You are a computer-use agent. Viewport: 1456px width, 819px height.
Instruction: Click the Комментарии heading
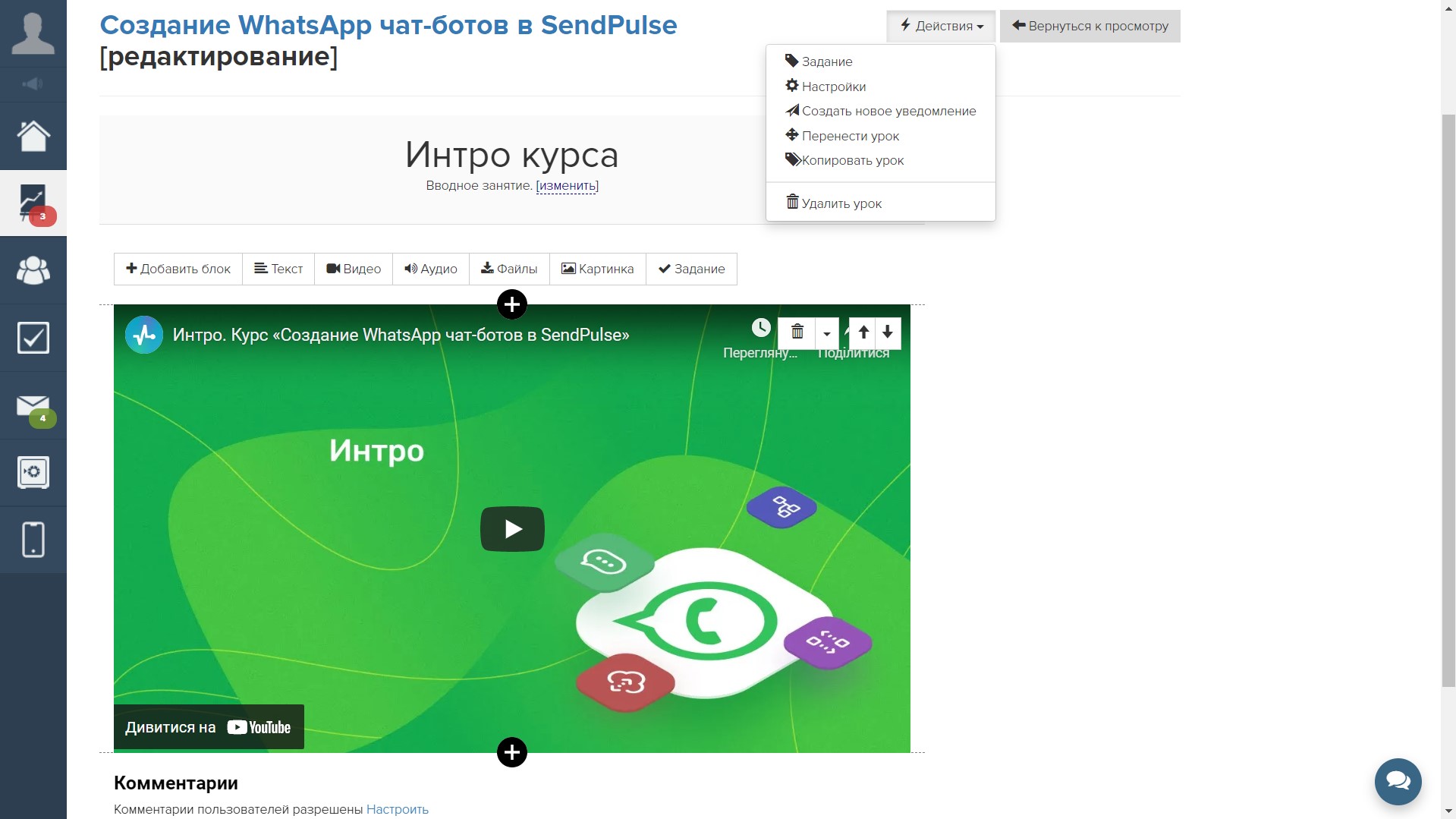point(176,783)
